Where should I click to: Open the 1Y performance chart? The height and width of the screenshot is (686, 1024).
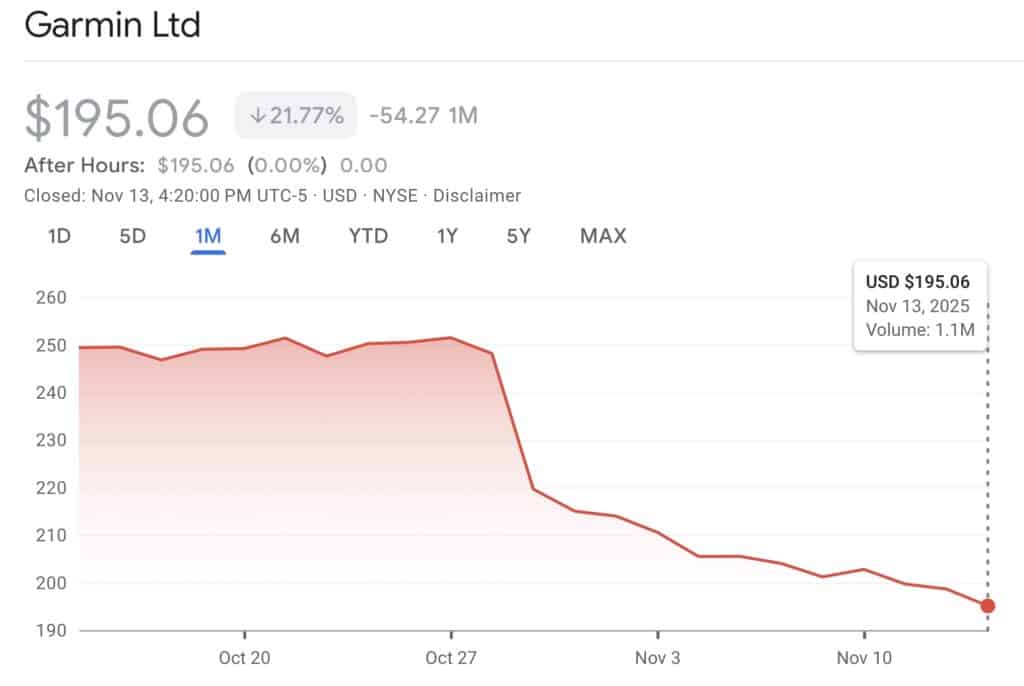pos(446,236)
